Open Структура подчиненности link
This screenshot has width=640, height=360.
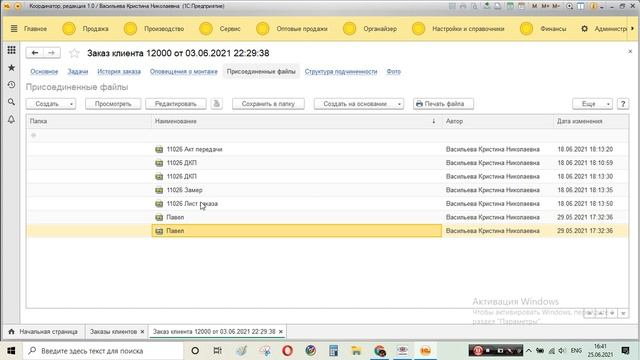pyautogui.click(x=341, y=71)
